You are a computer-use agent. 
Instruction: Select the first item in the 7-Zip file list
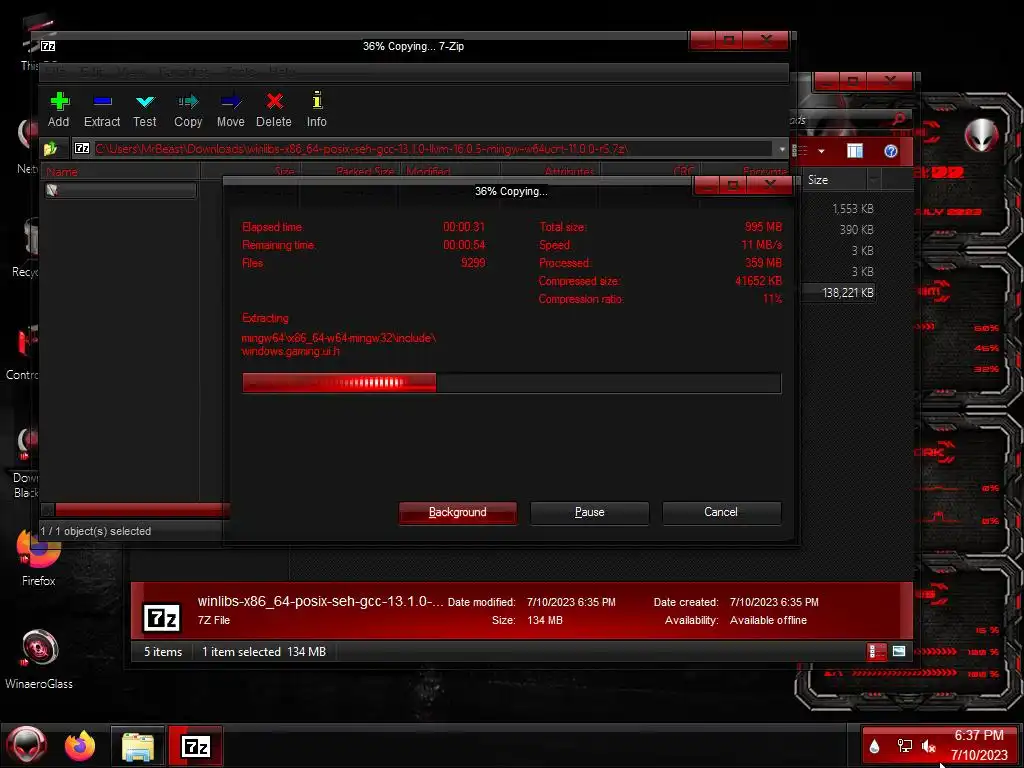[x=120, y=190]
